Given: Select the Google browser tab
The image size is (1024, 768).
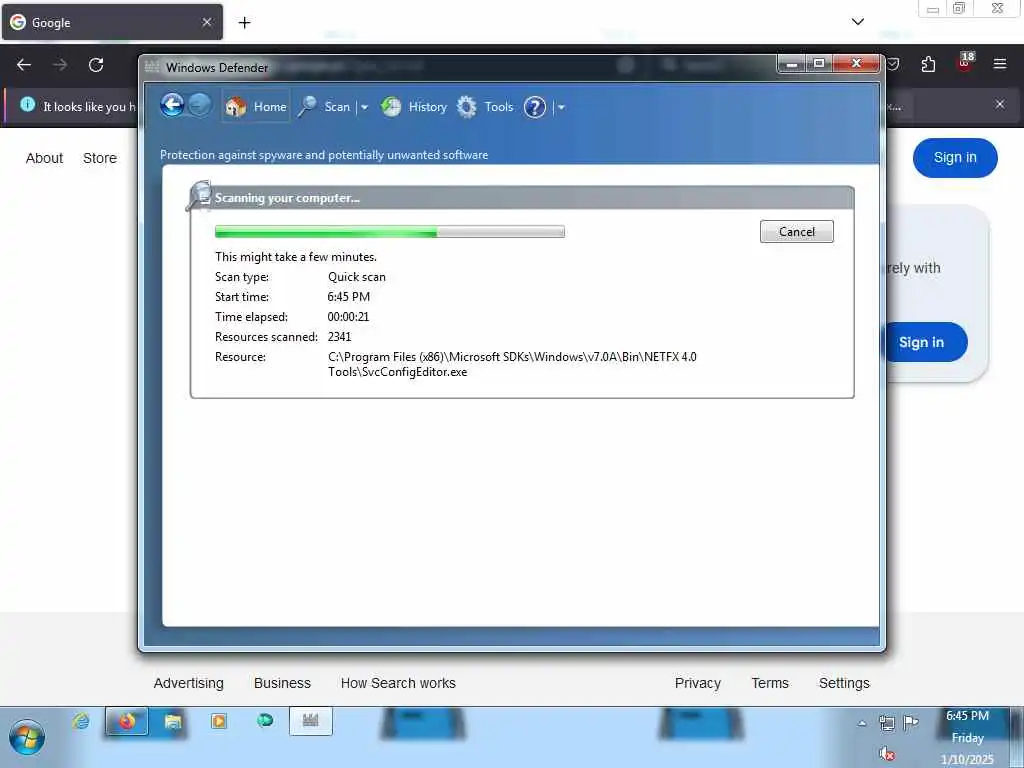Looking at the screenshot, I should point(112,22).
